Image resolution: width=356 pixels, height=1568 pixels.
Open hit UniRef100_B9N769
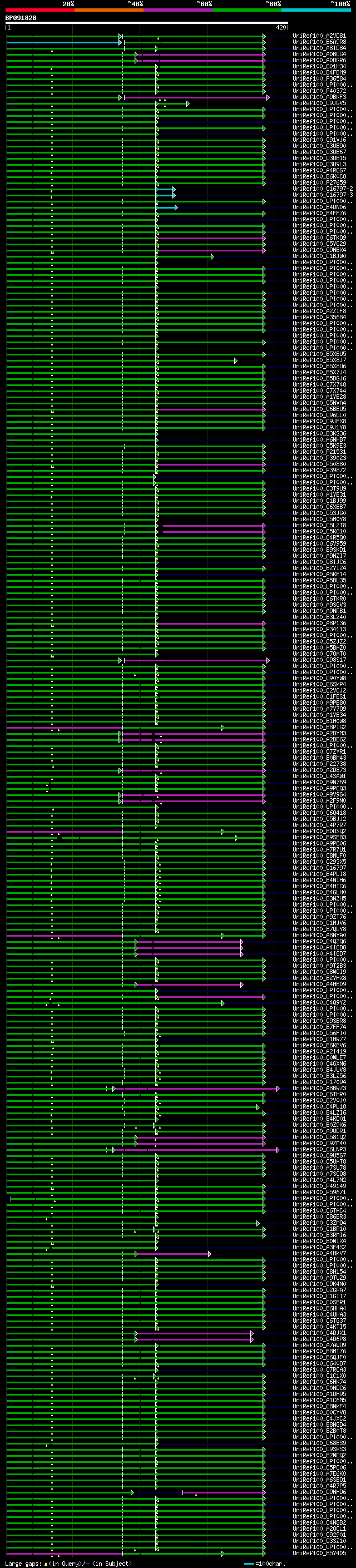(319, 782)
